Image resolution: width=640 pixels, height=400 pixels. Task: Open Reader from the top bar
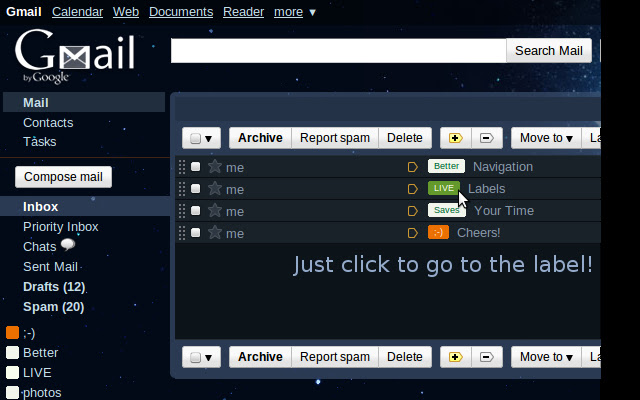click(243, 12)
